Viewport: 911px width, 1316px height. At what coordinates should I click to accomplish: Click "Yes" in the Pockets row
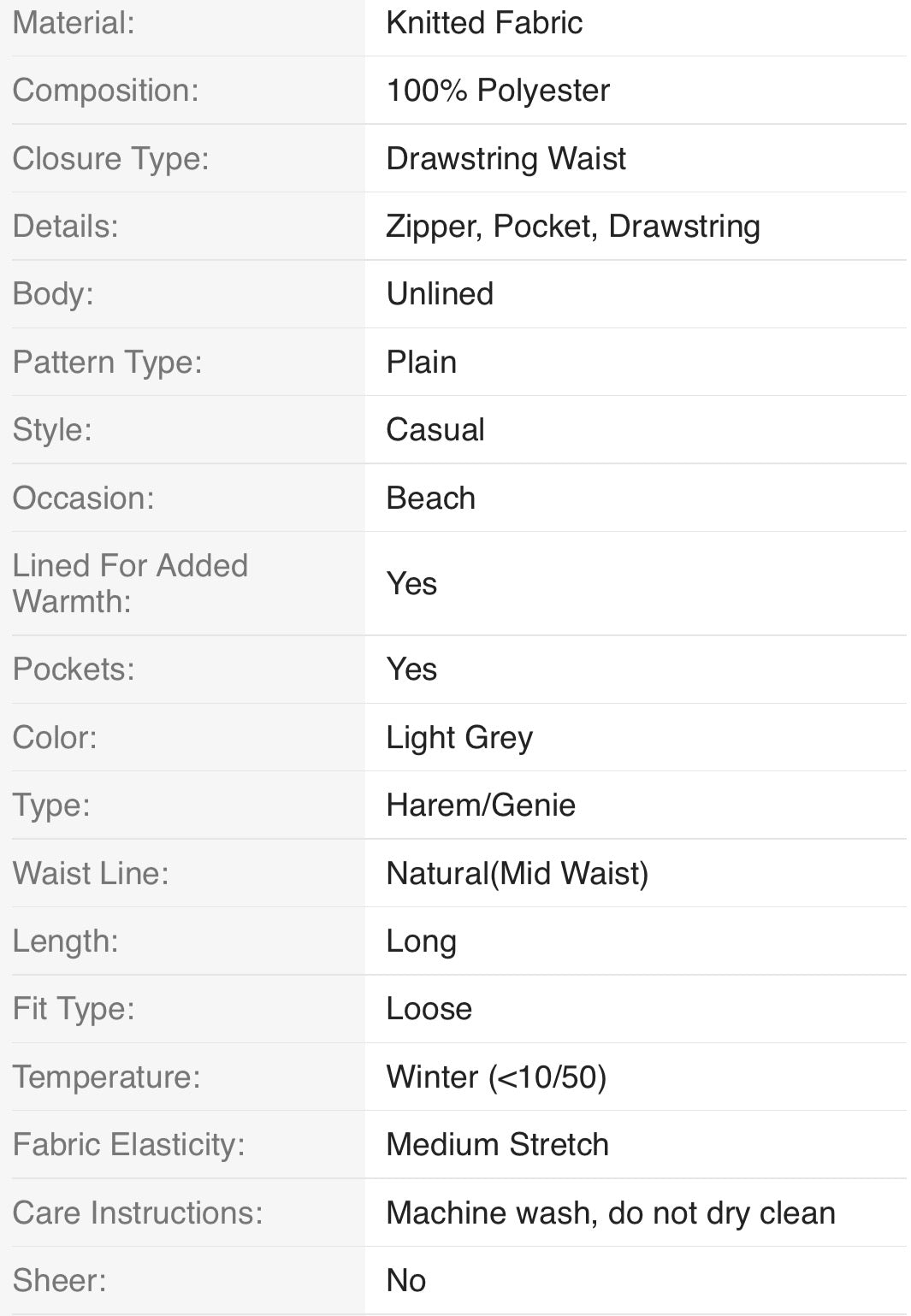coord(411,670)
